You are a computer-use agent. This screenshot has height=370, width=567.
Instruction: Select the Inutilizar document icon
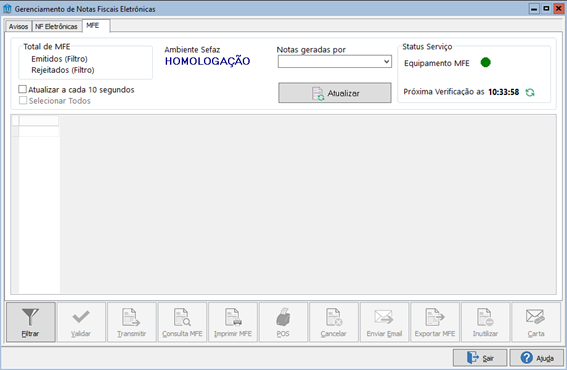pos(485,322)
